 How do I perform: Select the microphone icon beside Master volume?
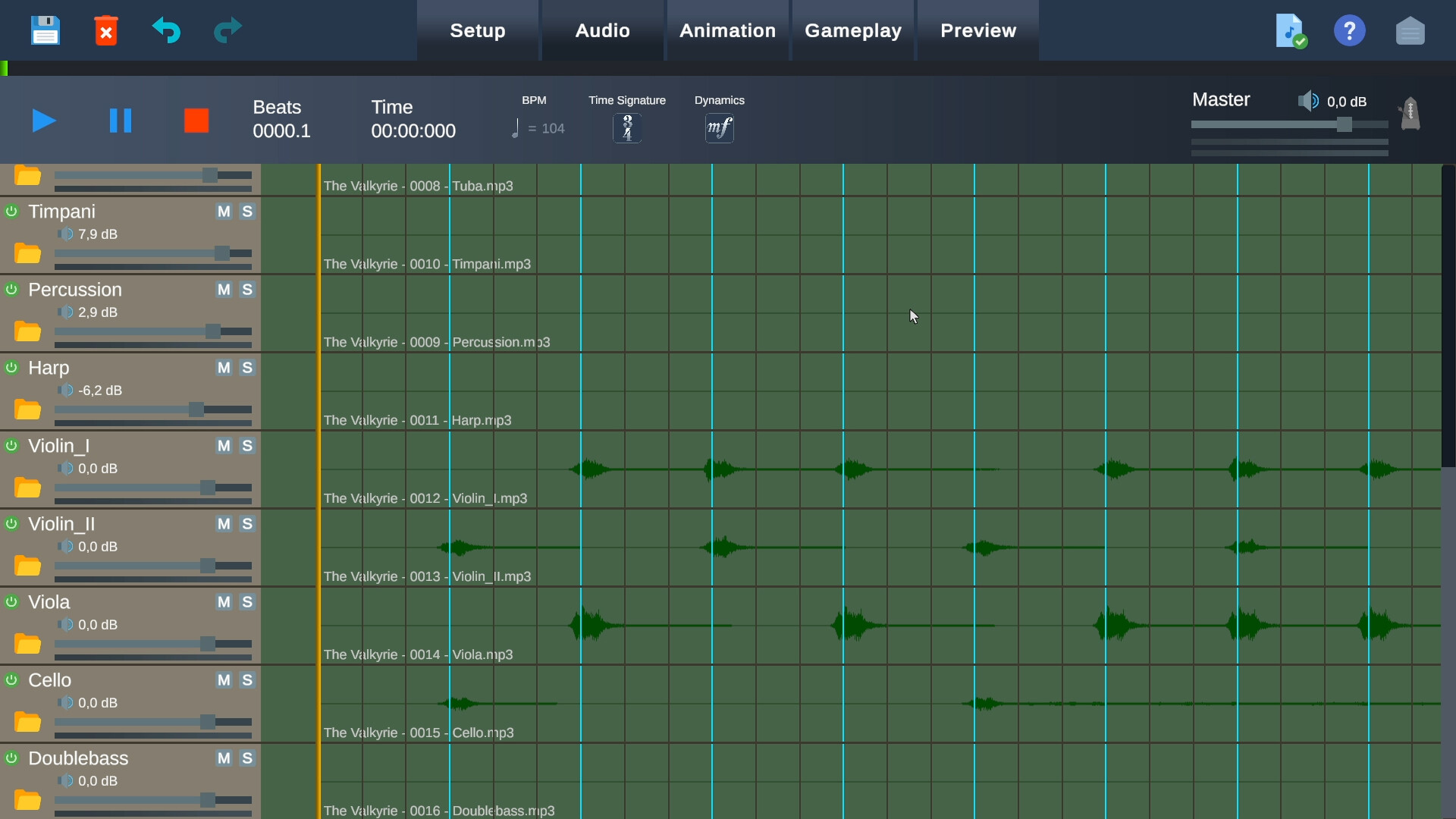coord(1409,113)
